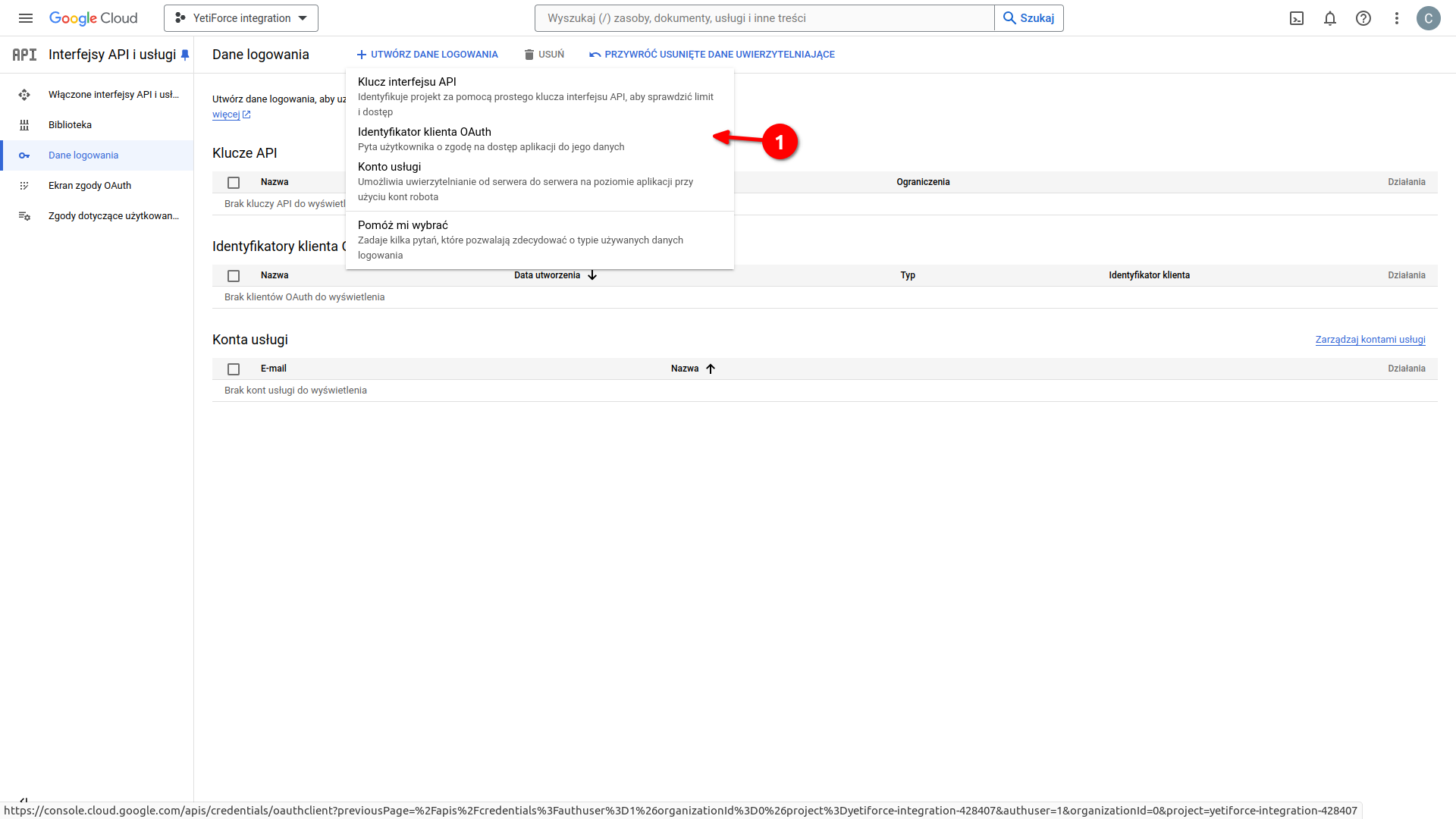Sort service accounts by Nazwa arrow
The height and width of the screenshot is (819, 1456).
coord(711,369)
